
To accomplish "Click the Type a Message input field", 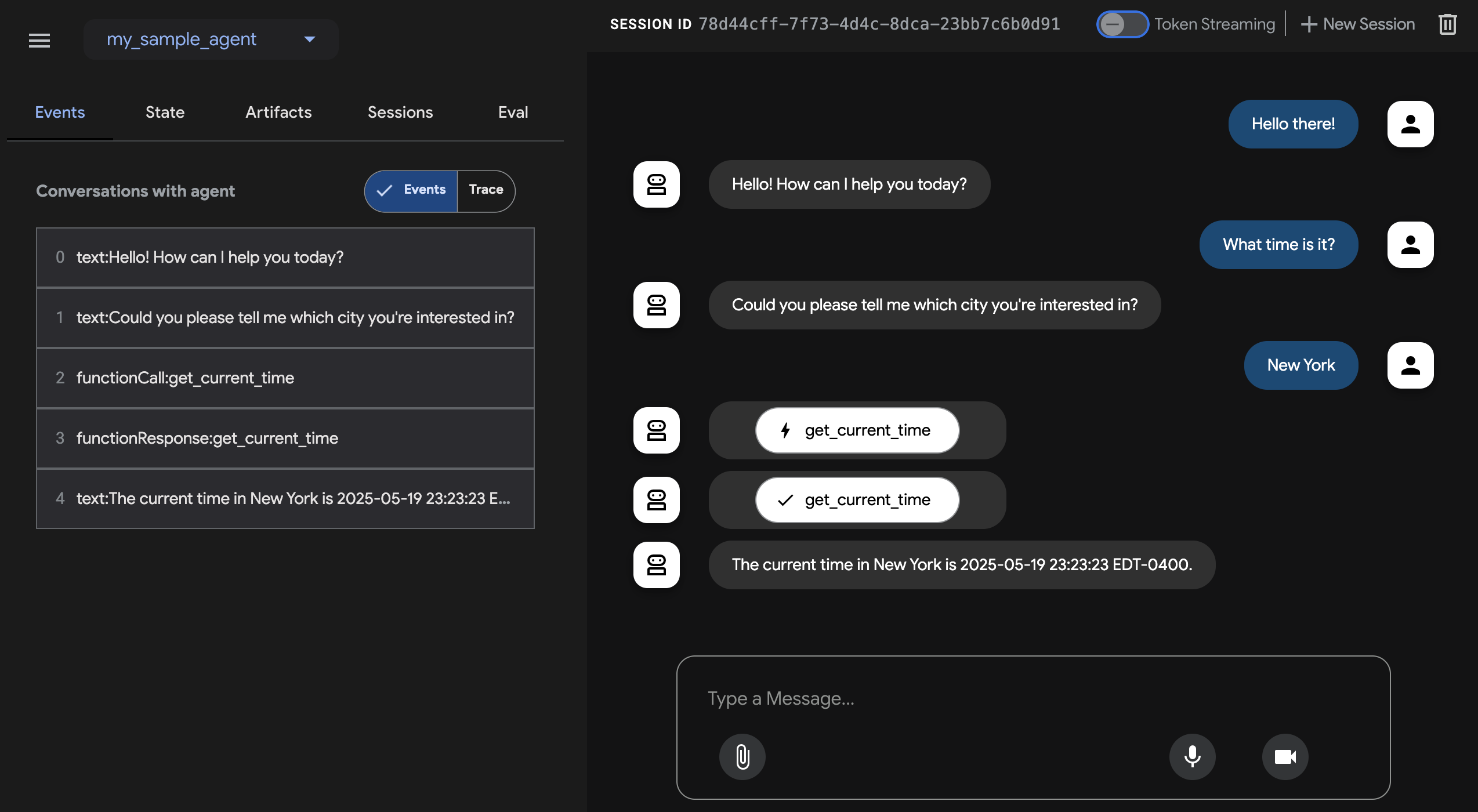I will click(x=986, y=698).
